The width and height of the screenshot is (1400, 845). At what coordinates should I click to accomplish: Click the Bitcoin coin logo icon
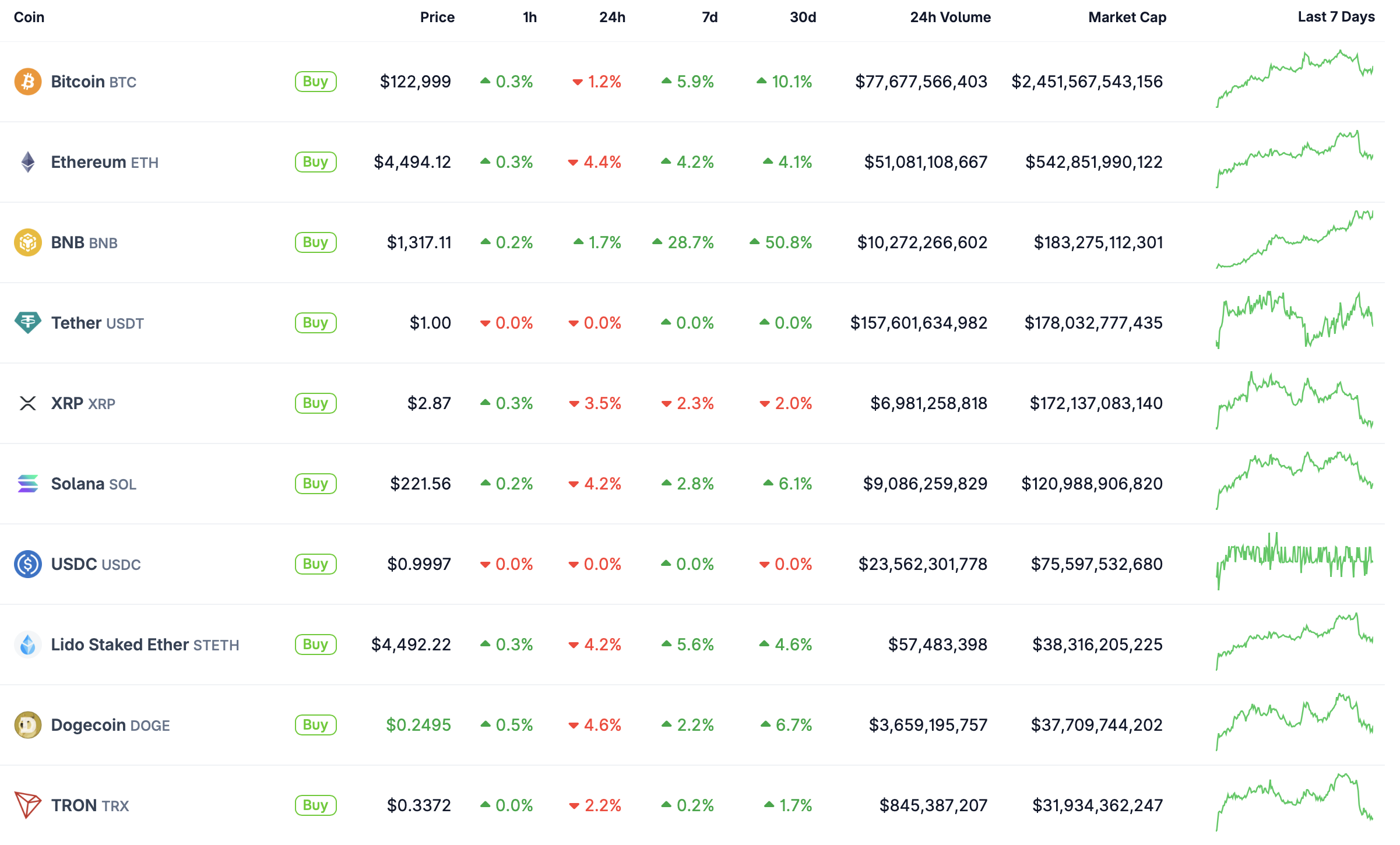pos(27,82)
